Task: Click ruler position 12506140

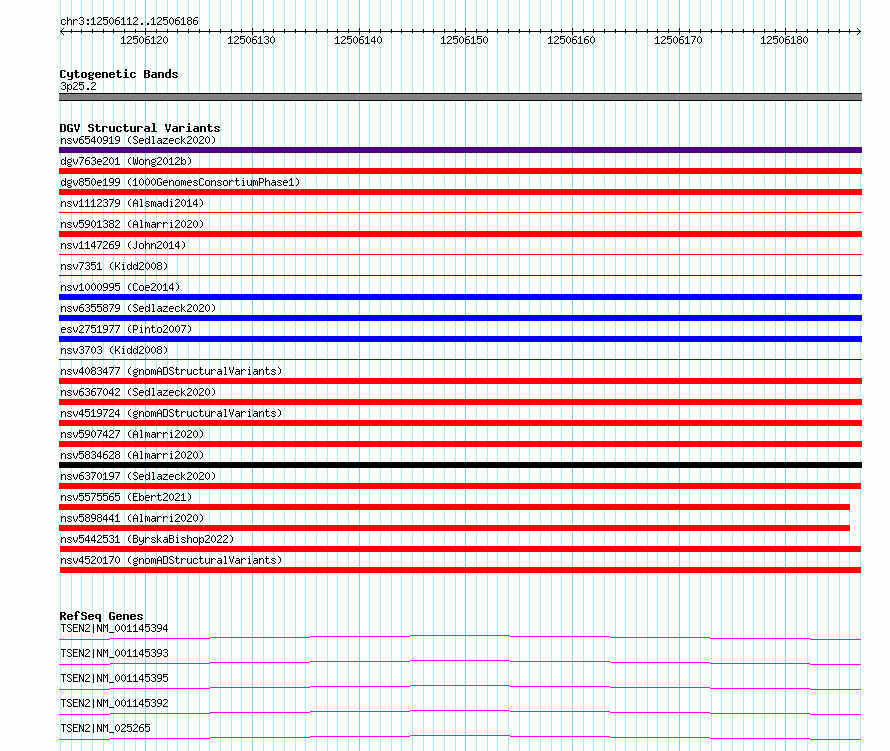Action: (x=358, y=40)
